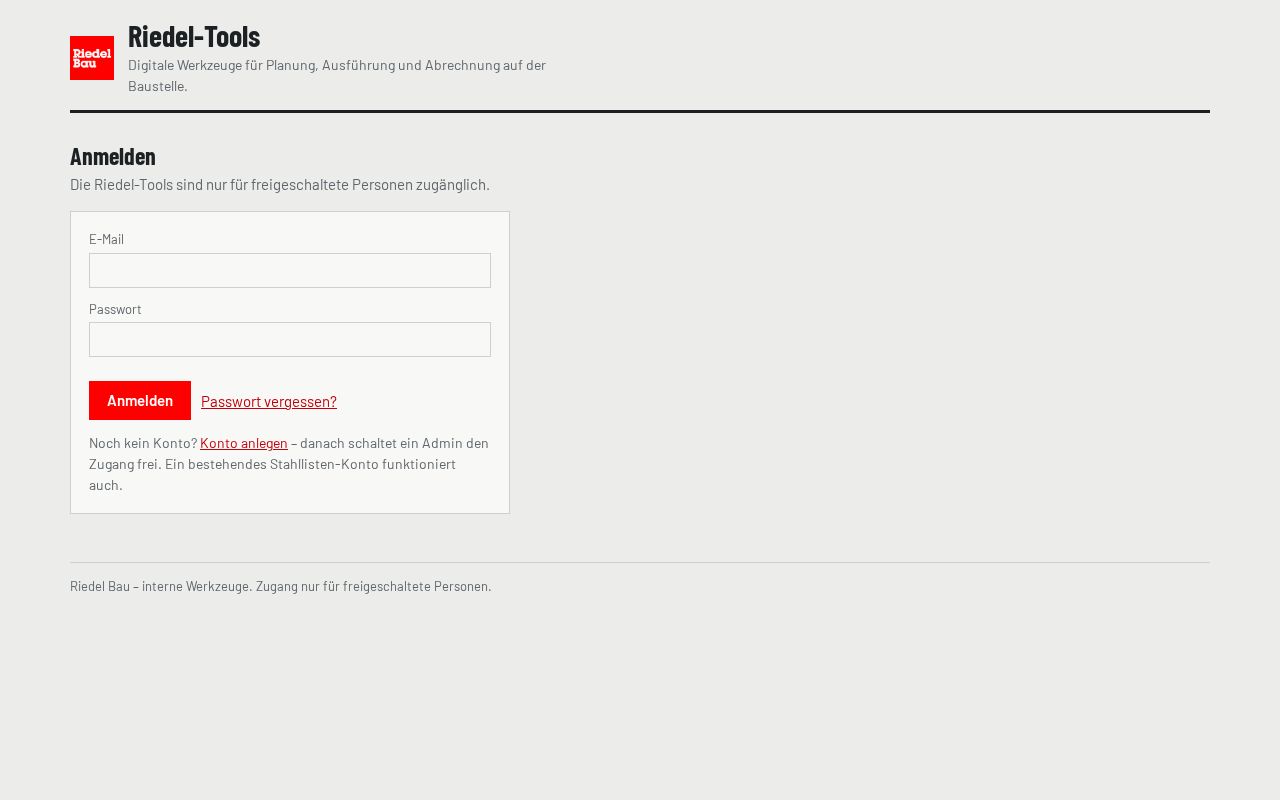Select text 'Die Riedel-Tools sind nur für freigeschaltete Personen zugänglich.'
1280x800 pixels.
click(x=280, y=185)
